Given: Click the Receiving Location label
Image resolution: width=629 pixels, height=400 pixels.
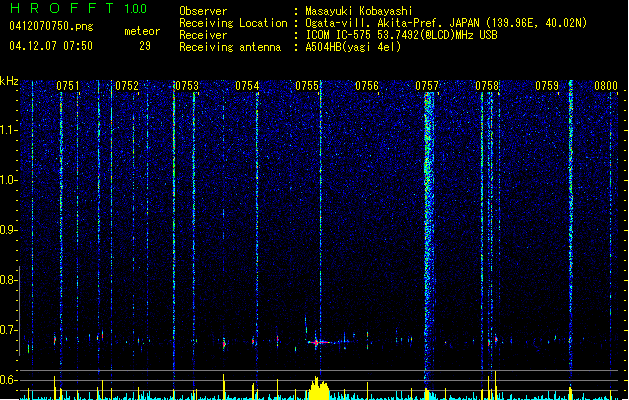Looking at the screenshot, I should pos(233,23).
